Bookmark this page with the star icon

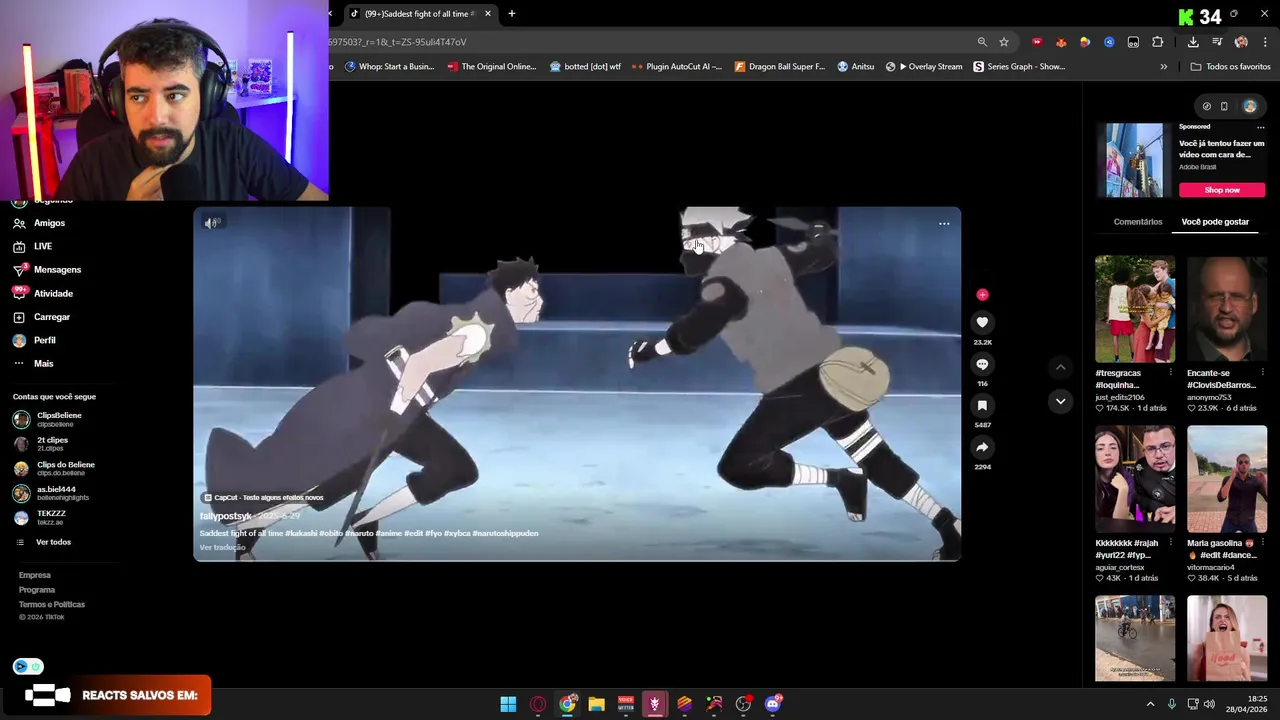(1004, 42)
